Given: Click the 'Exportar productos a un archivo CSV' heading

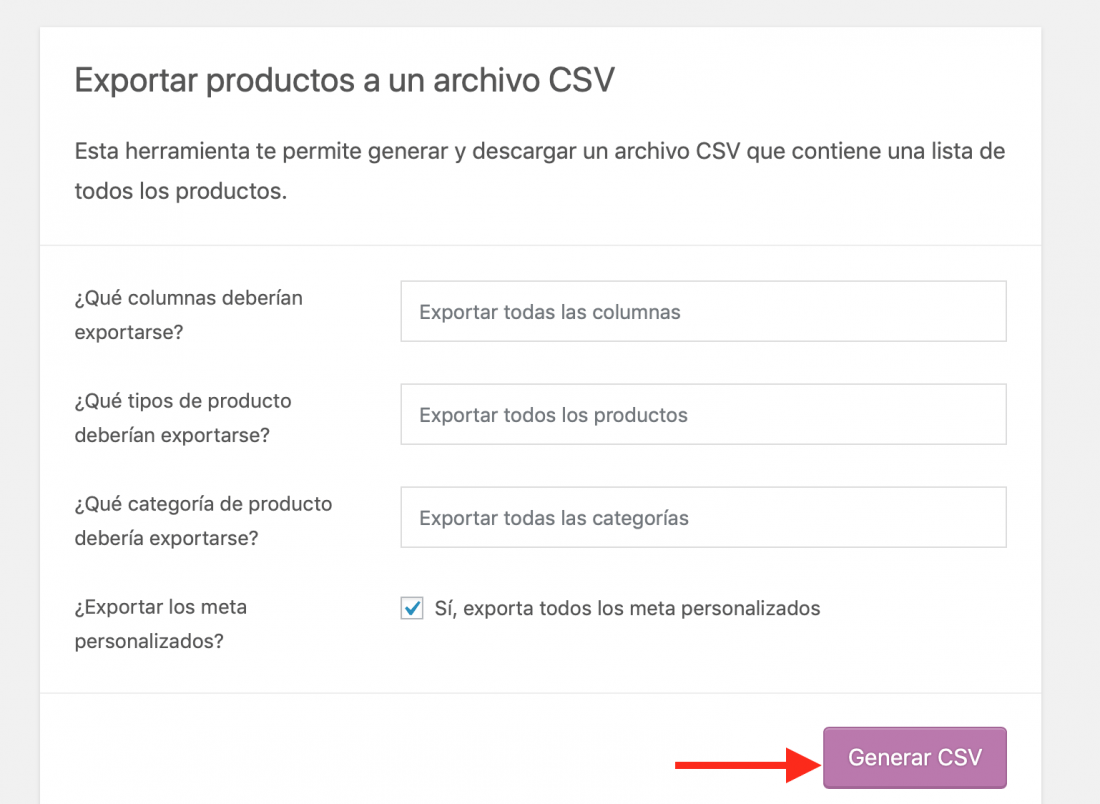Looking at the screenshot, I should click(344, 80).
